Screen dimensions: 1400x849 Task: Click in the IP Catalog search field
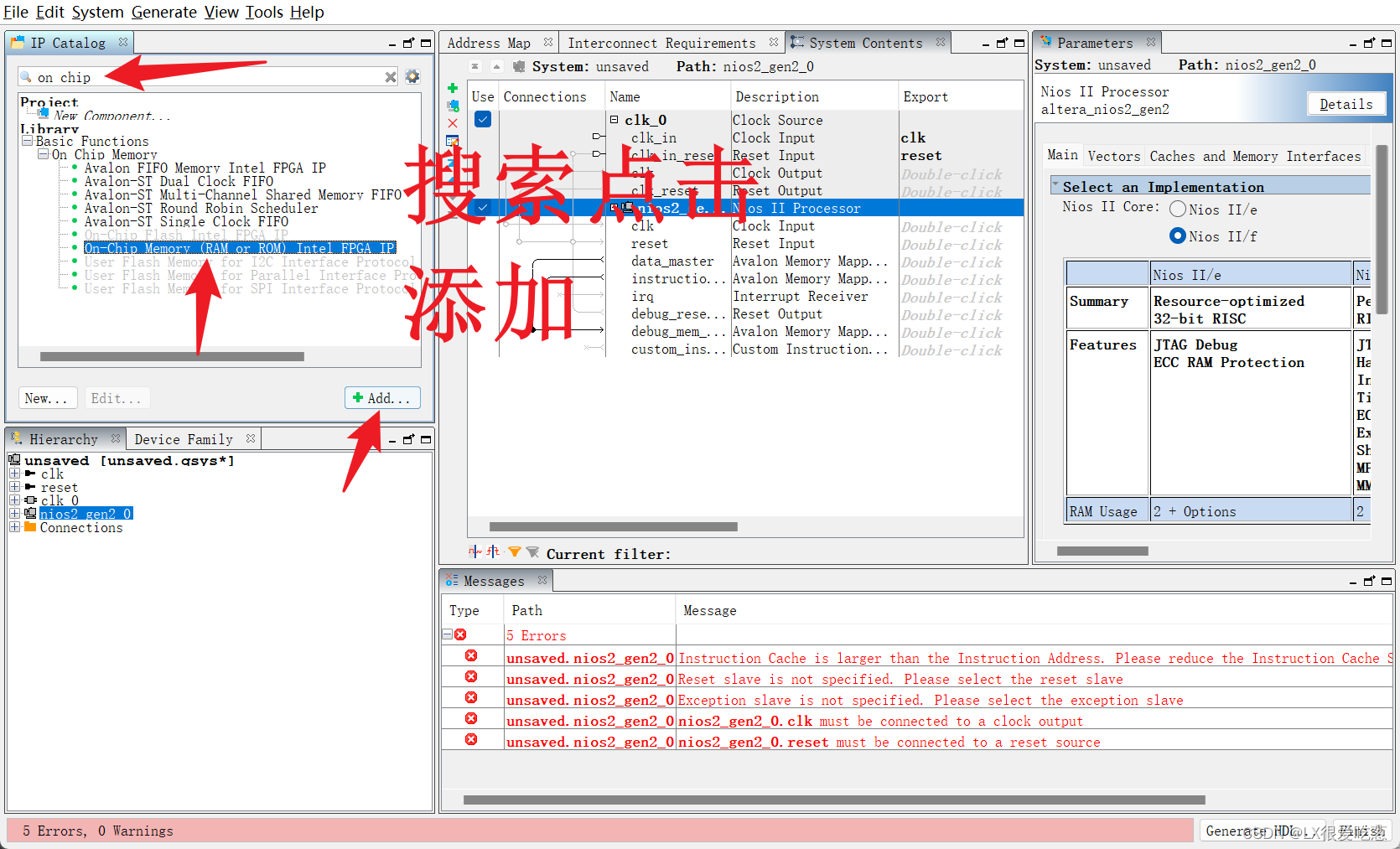pyautogui.click(x=210, y=77)
